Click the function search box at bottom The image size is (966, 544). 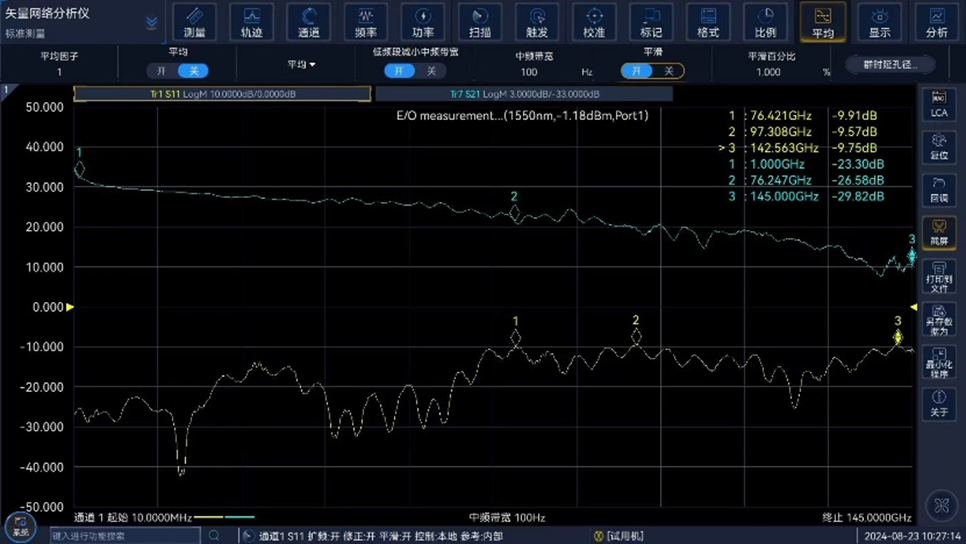125,536
